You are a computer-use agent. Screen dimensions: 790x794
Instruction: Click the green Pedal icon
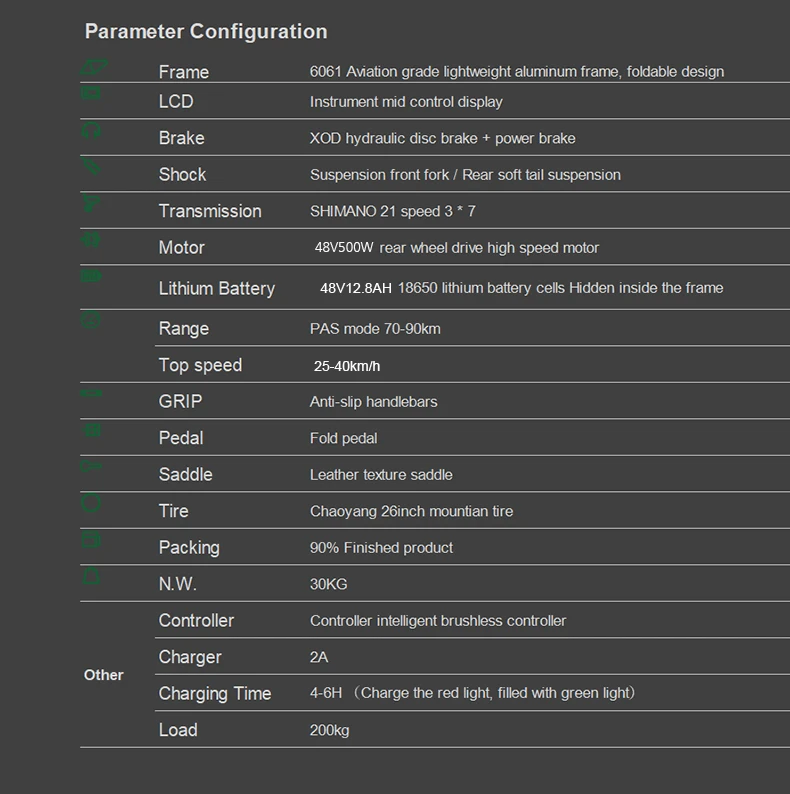click(92, 430)
